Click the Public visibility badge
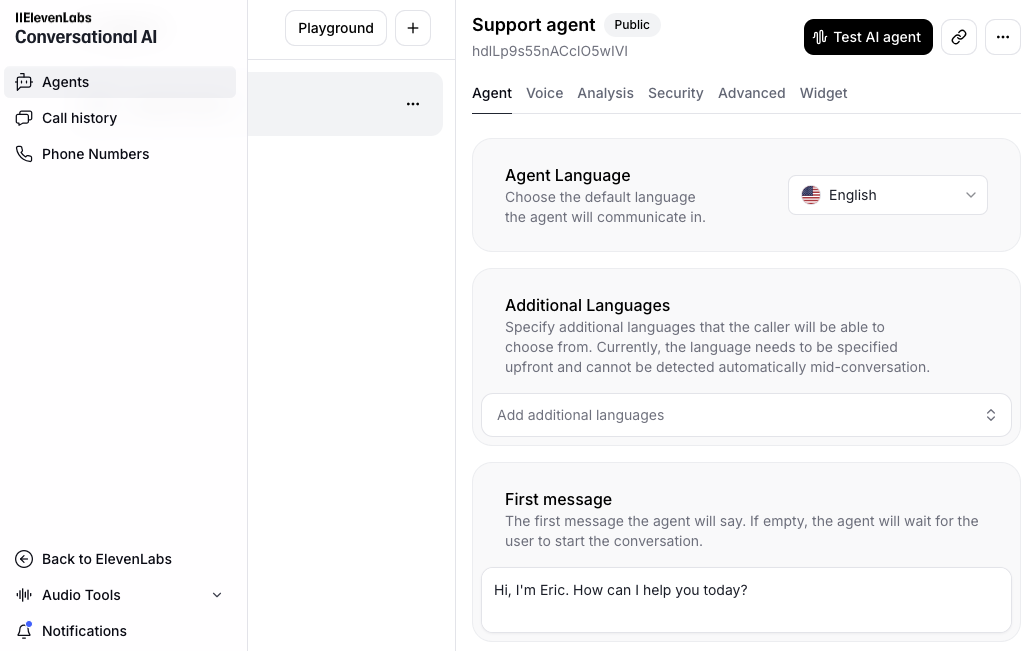The image size is (1023, 651). point(632,25)
